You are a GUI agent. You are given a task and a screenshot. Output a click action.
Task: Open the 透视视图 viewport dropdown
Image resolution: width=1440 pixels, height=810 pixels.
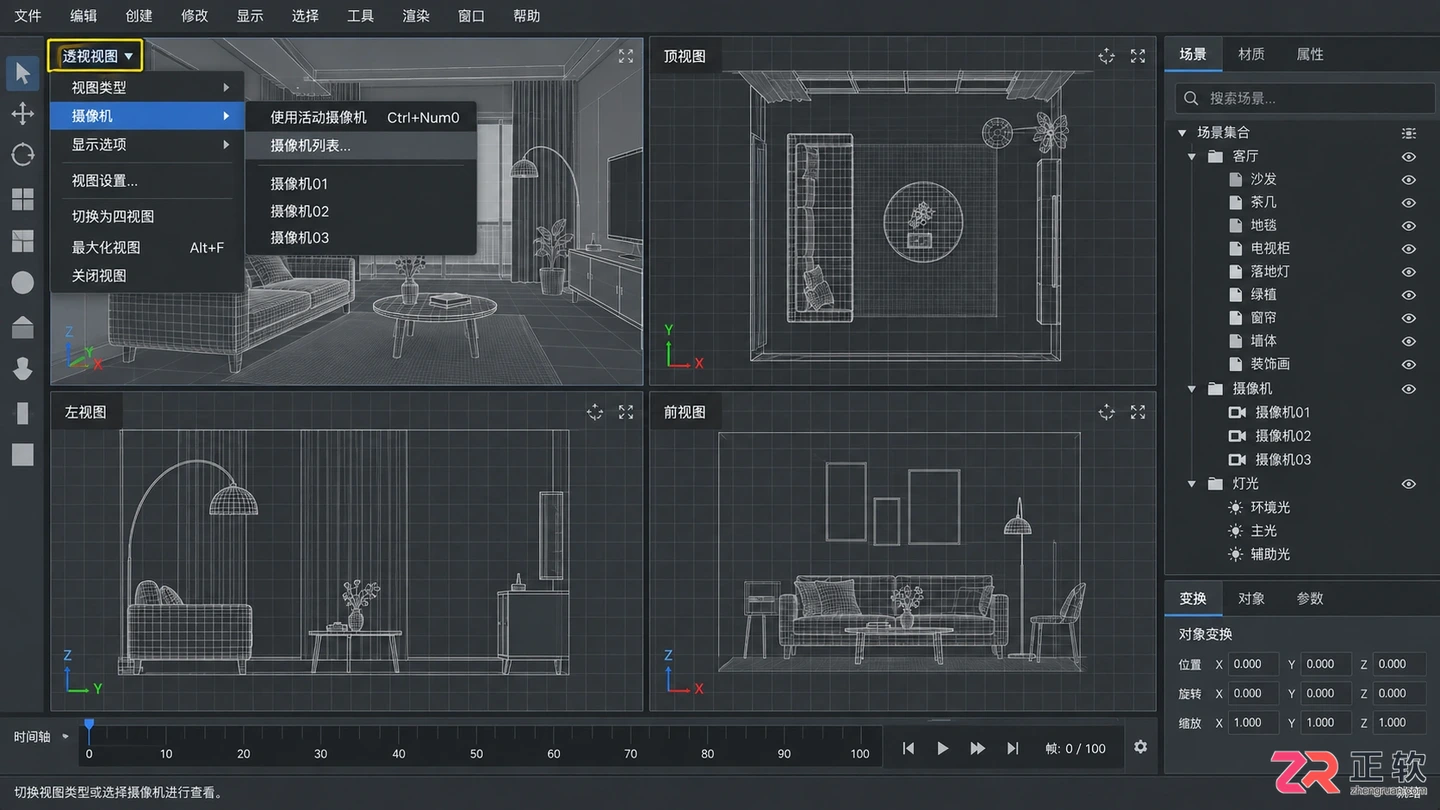coord(96,56)
